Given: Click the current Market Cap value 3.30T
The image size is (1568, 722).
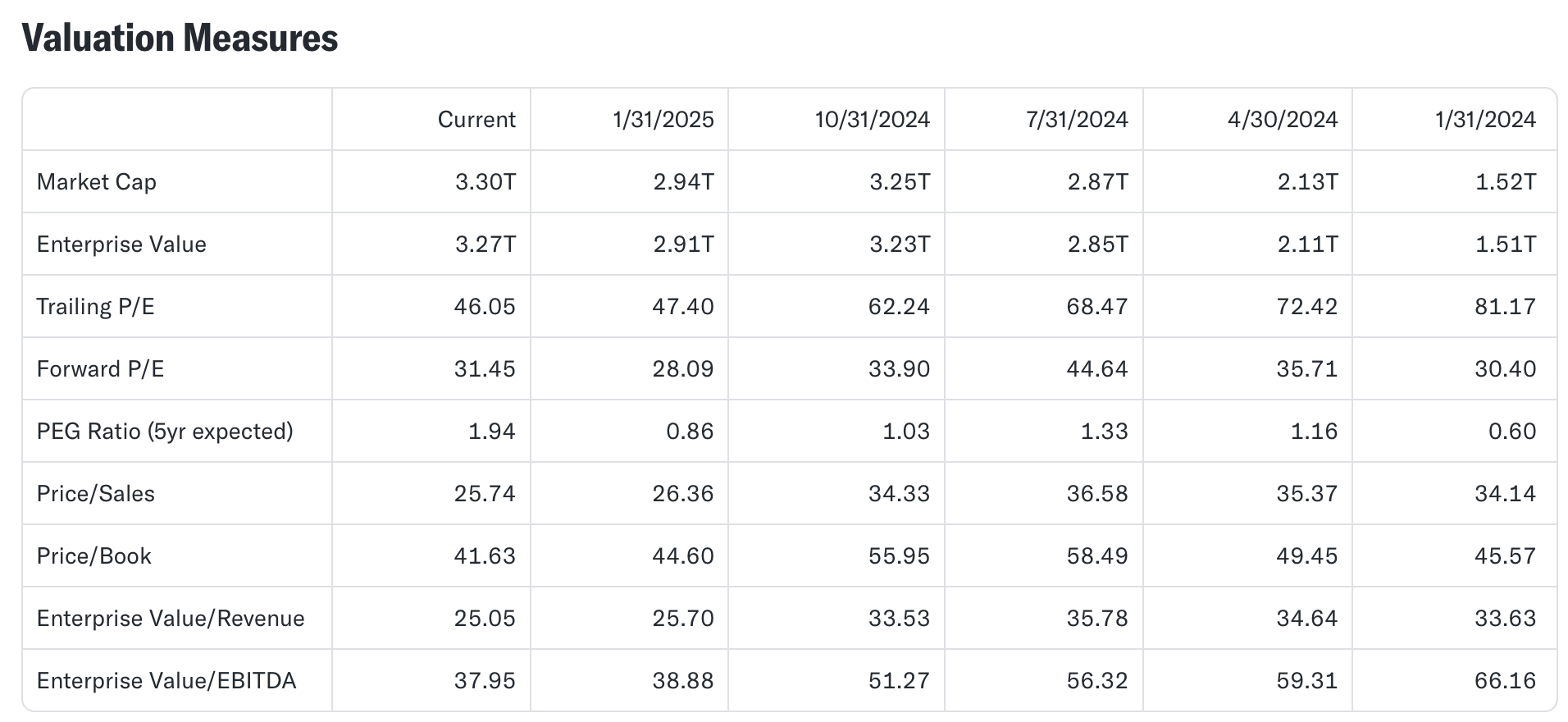Looking at the screenshot, I should pos(485,182).
